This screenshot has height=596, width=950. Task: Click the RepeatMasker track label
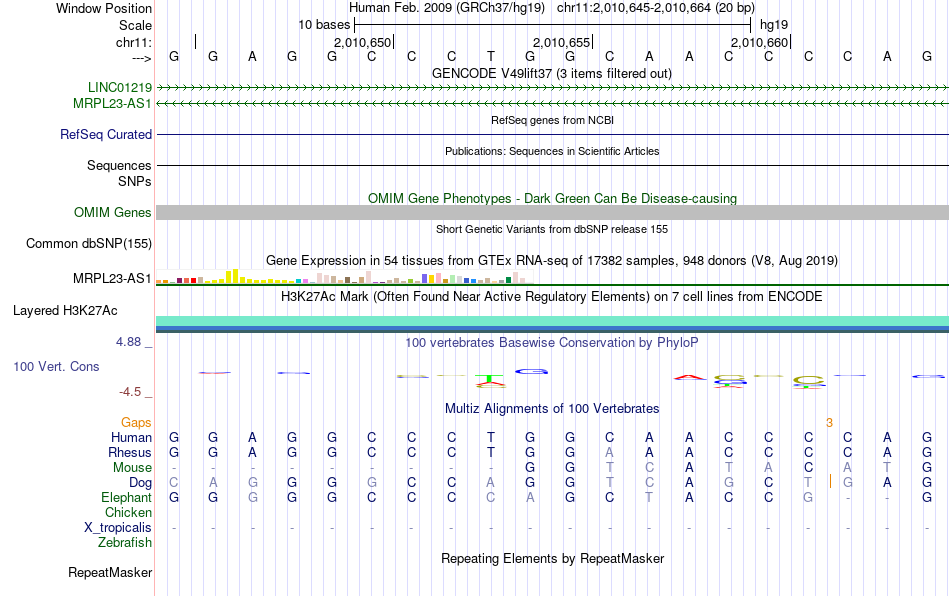pyautogui.click(x=110, y=572)
